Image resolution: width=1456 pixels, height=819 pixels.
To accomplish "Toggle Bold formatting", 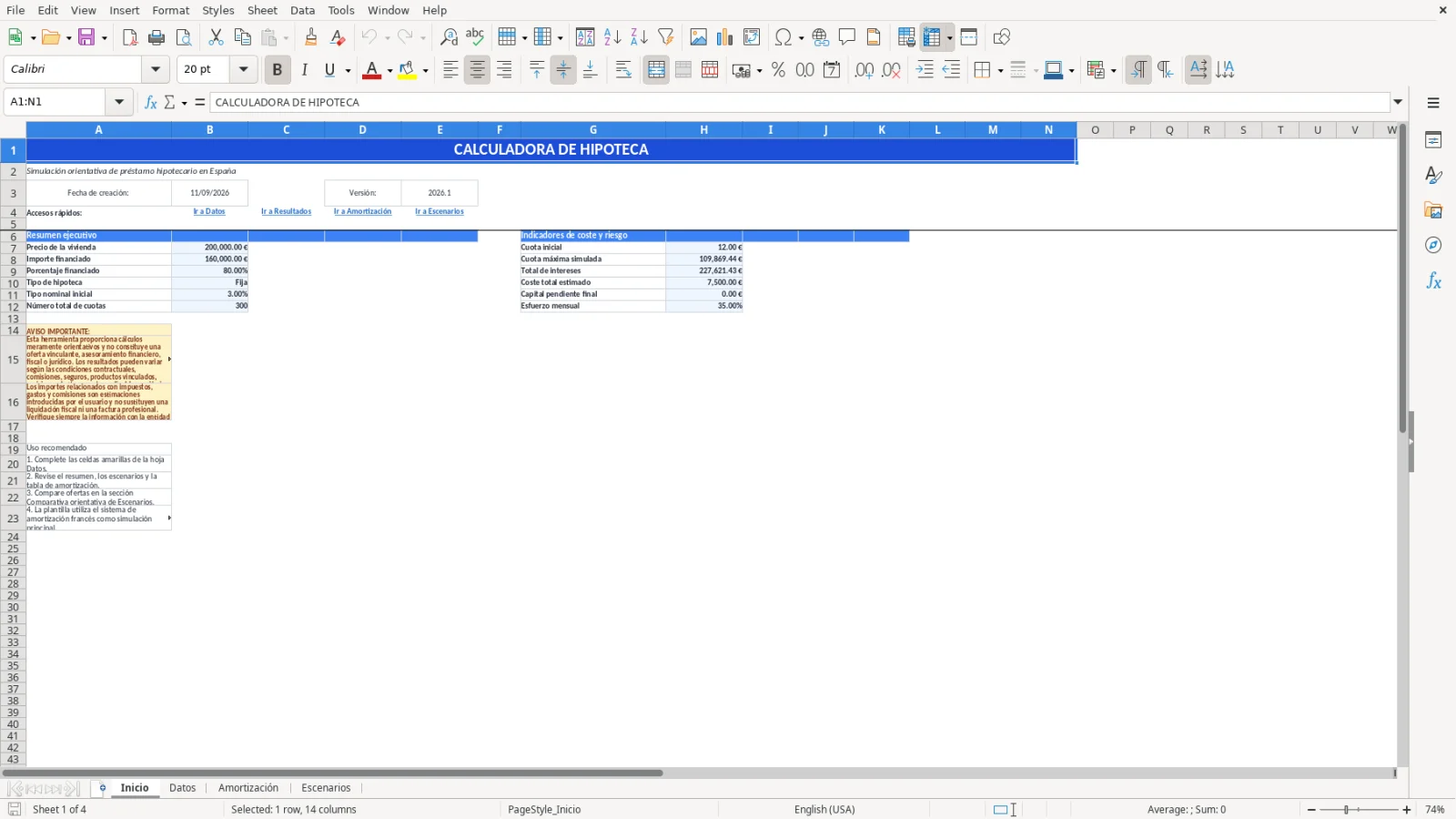I will [x=277, y=70].
